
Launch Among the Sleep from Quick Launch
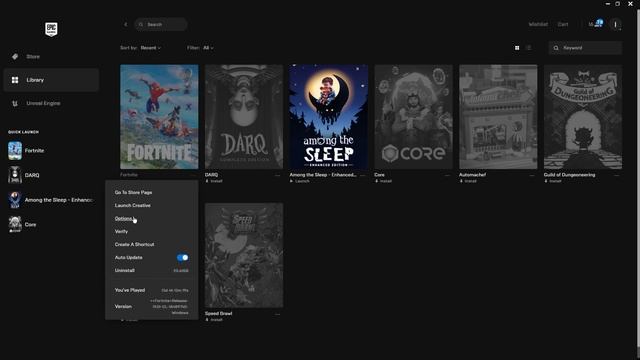coord(15,200)
